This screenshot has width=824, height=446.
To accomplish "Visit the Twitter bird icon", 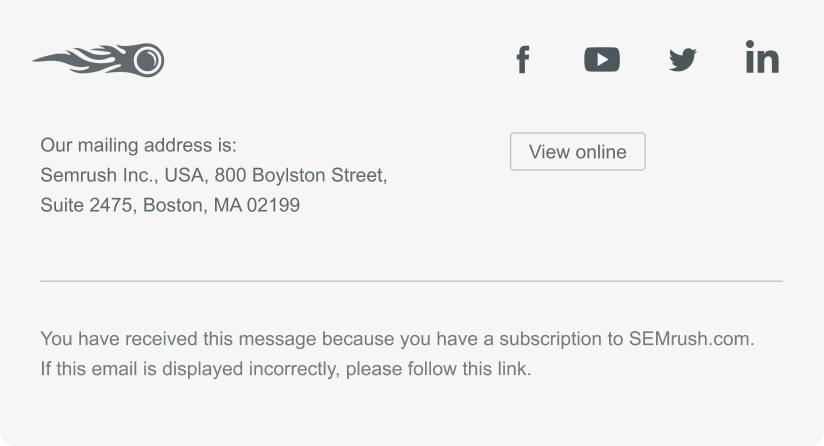I will [x=683, y=60].
